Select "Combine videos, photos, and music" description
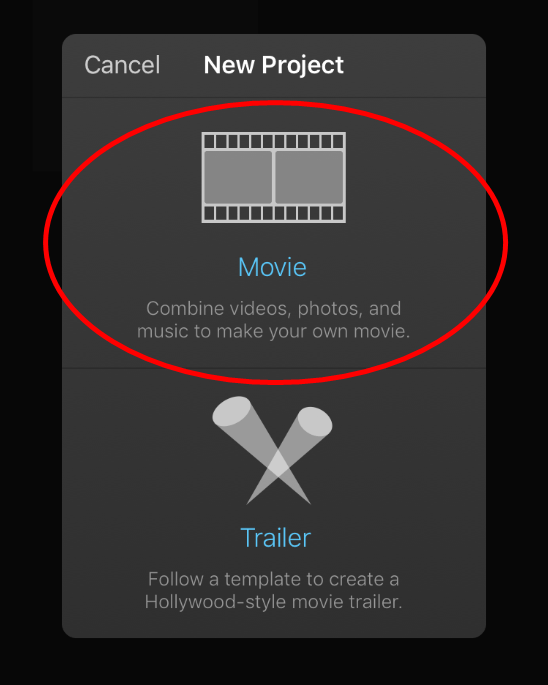The width and height of the screenshot is (548, 685). click(274, 320)
